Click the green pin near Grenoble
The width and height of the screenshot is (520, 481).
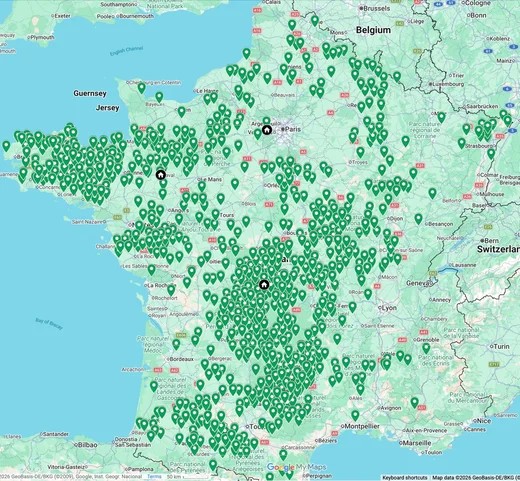point(426,348)
